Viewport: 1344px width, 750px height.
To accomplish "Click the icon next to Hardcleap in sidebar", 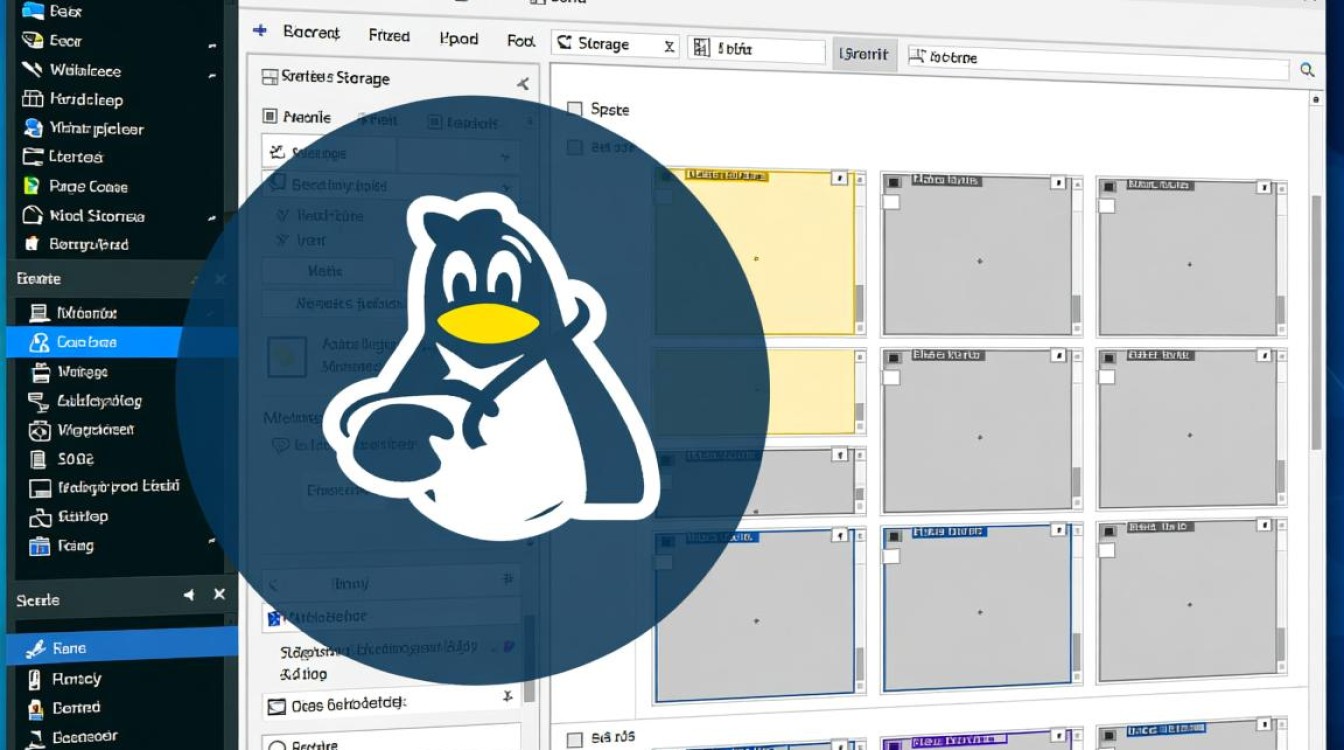I will pyautogui.click(x=31, y=99).
